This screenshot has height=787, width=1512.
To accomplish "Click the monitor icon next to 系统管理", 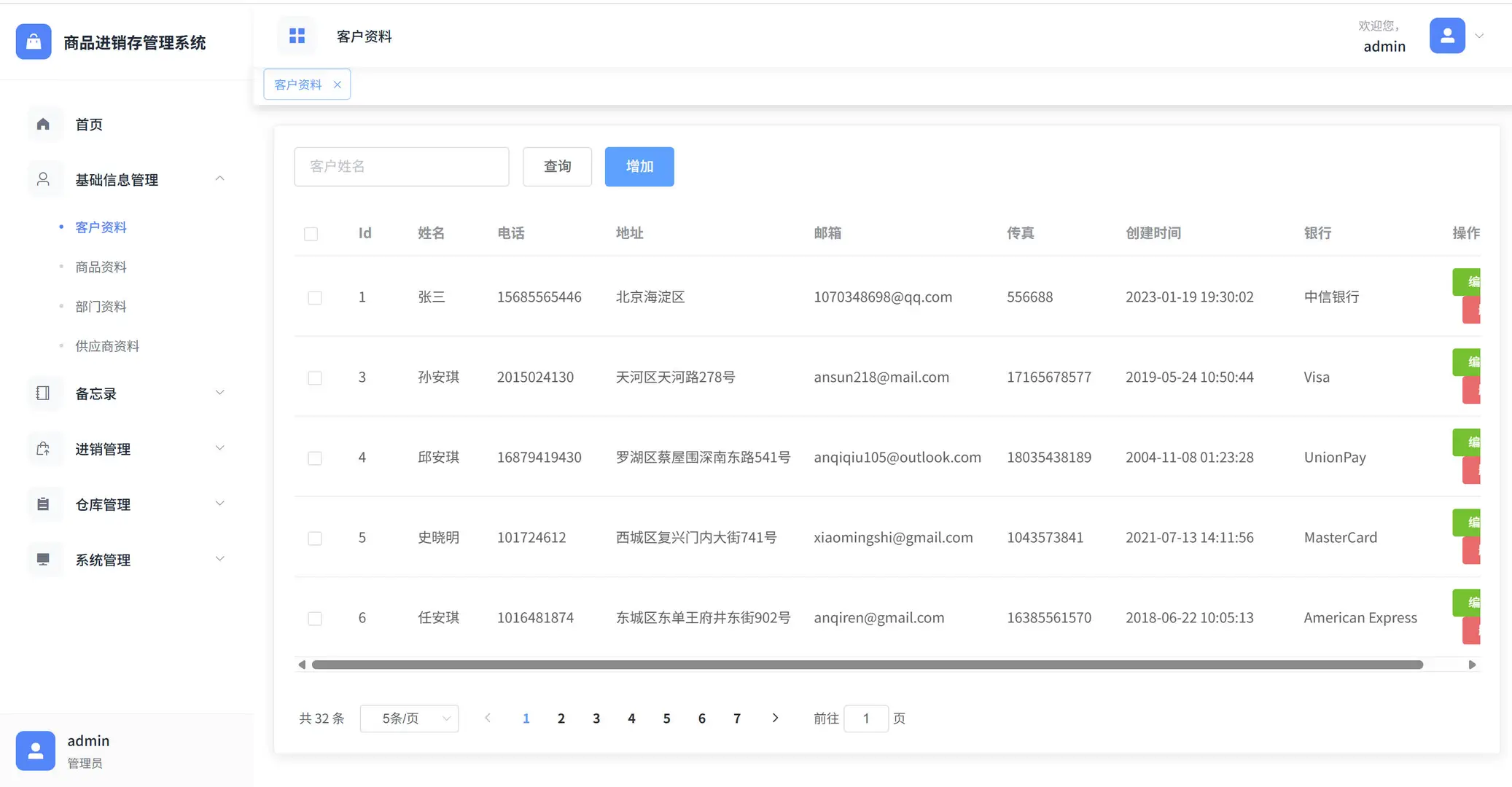I will click(44, 560).
